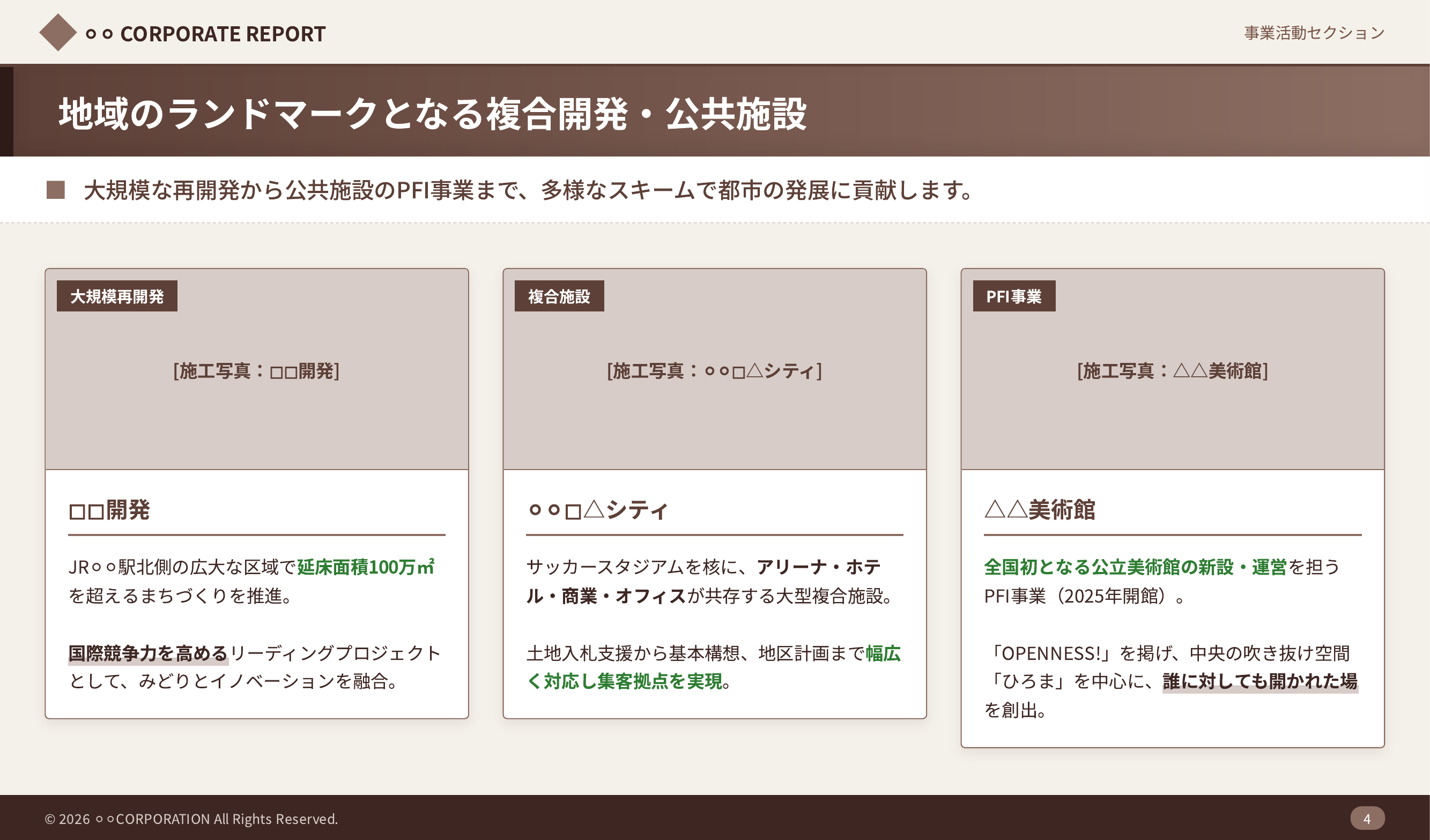This screenshot has width=1430, height=840.
Task: Click the page number 4 badge
Action: (x=1367, y=819)
